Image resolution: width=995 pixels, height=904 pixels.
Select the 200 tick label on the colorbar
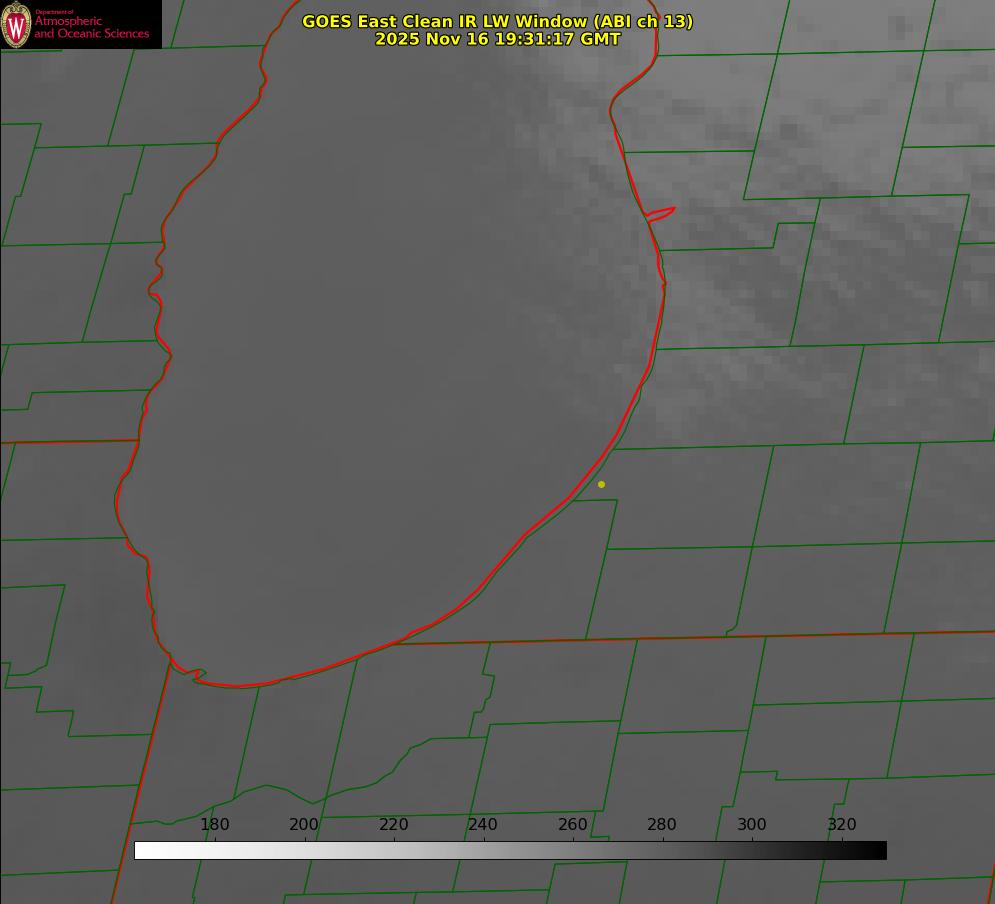pos(304,824)
